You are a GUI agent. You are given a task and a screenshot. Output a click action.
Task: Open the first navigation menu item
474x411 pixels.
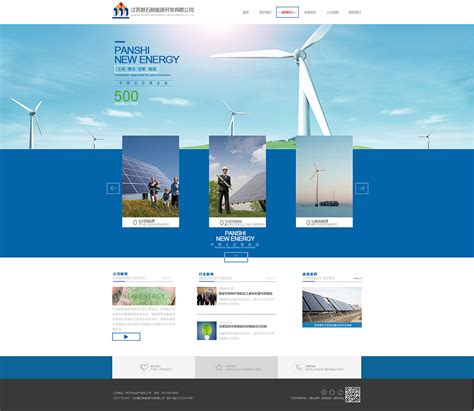click(246, 12)
